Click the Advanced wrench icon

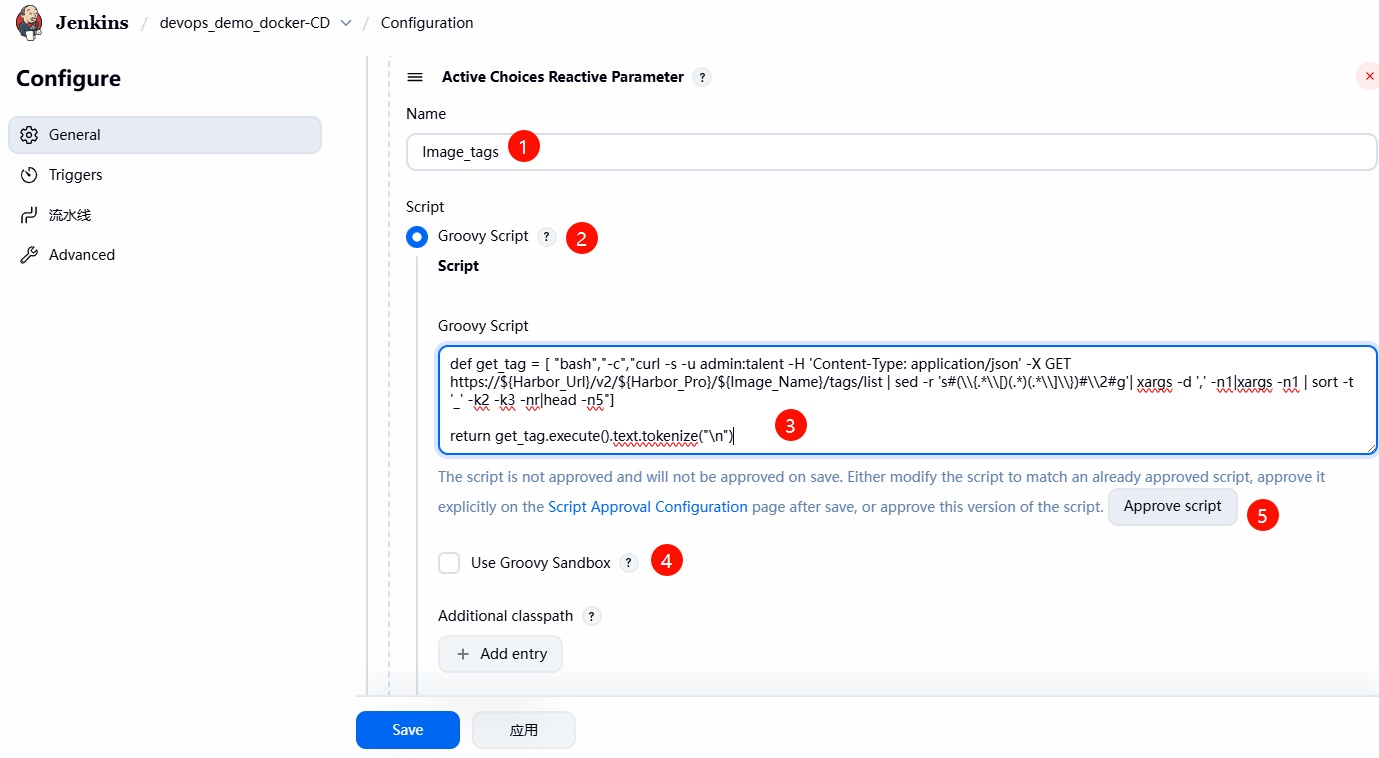(29, 255)
